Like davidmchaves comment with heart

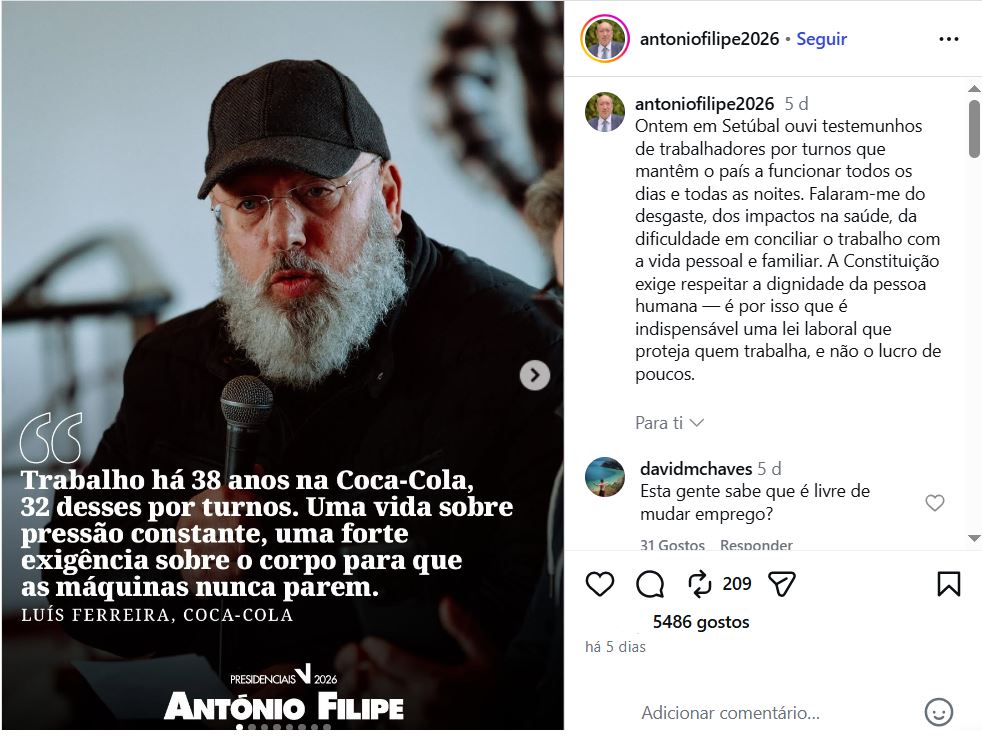[934, 503]
